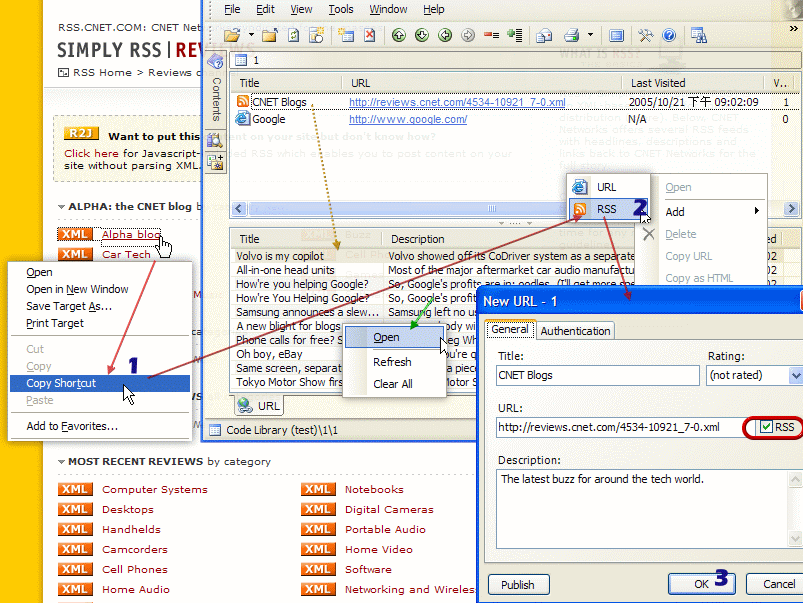Open the Rating combo box dropdown

tap(796, 376)
